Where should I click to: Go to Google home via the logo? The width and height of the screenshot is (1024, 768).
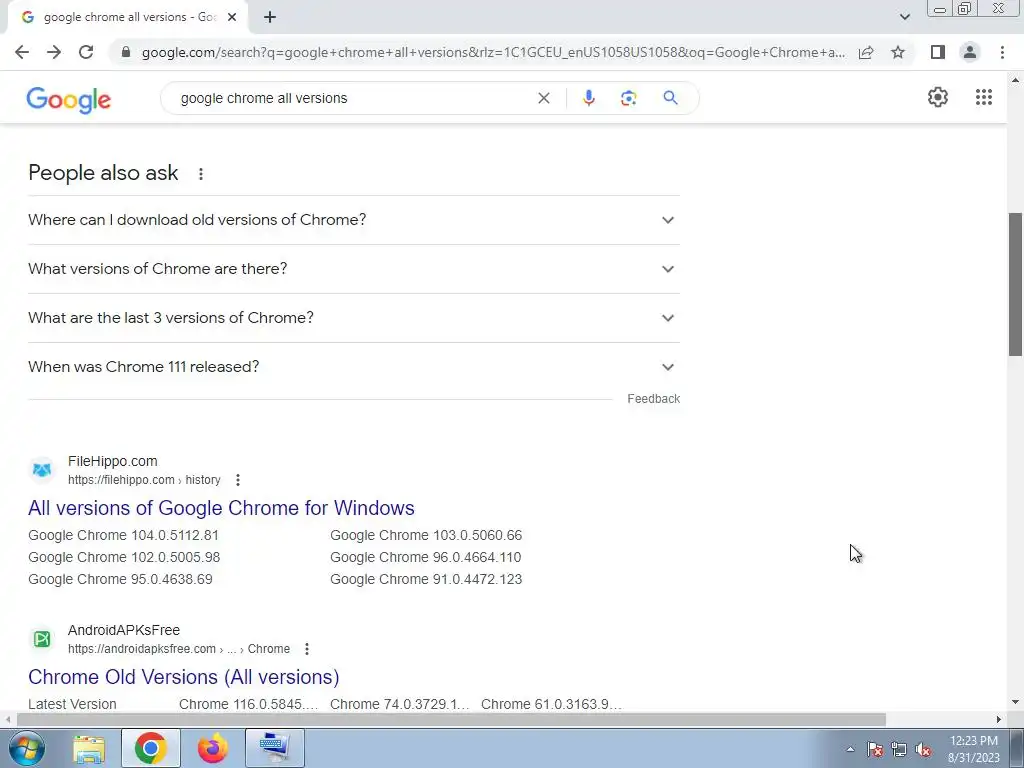(x=69, y=99)
